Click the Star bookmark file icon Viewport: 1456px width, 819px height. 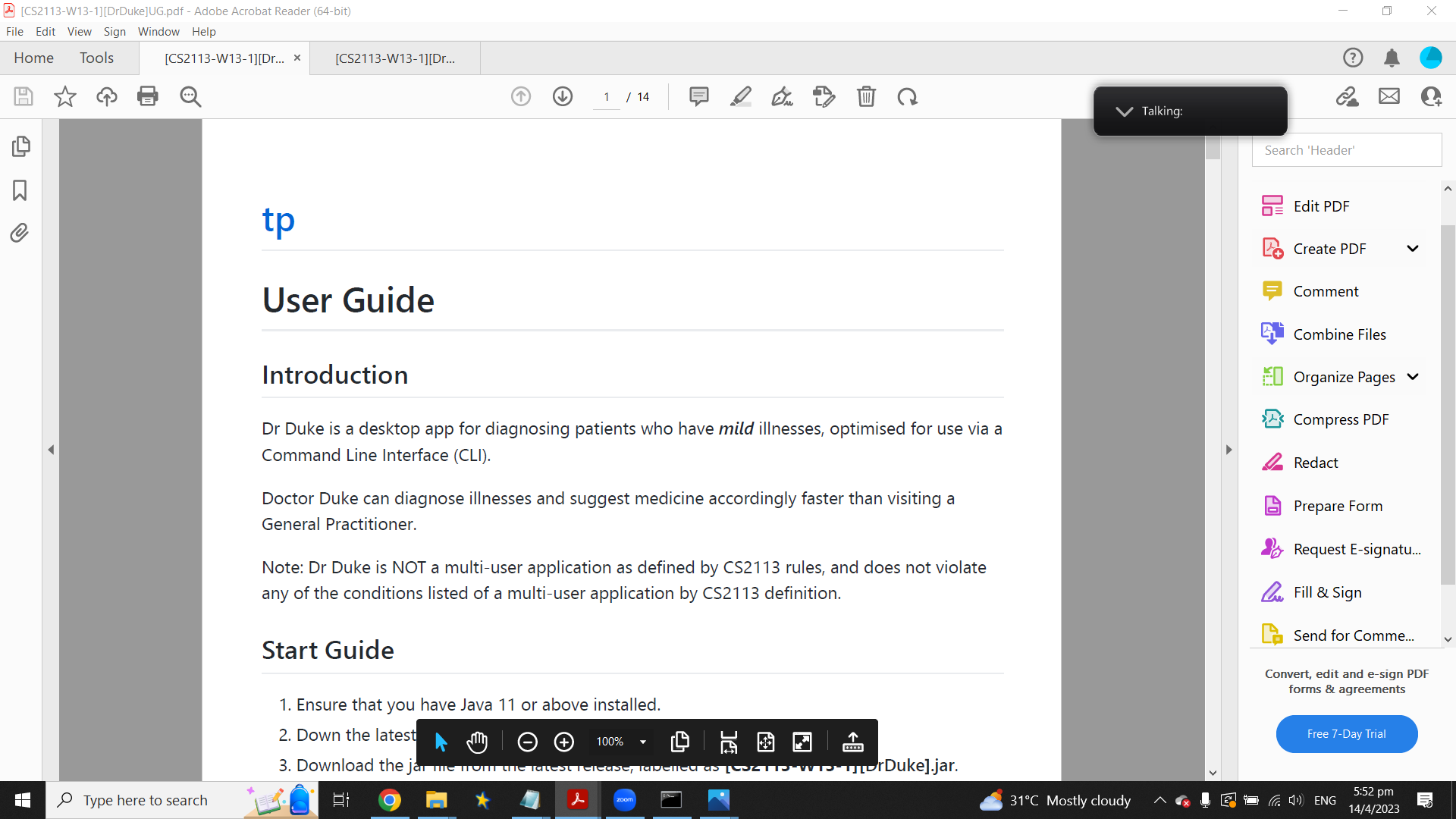[x=65, y=96]
